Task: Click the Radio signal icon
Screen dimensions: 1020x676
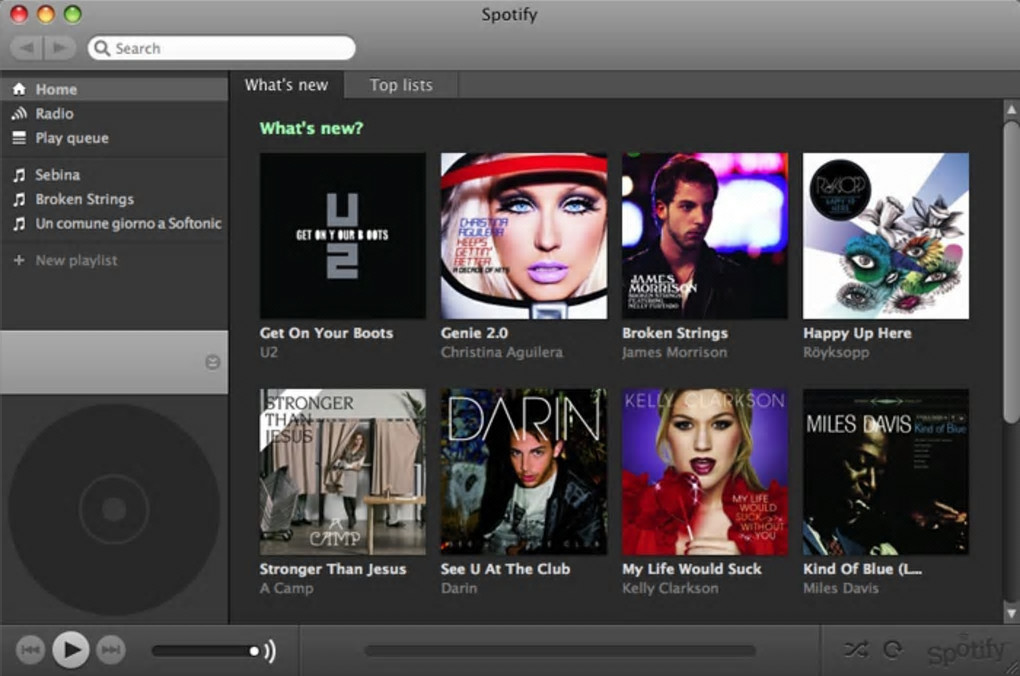Action: (20, 113)
